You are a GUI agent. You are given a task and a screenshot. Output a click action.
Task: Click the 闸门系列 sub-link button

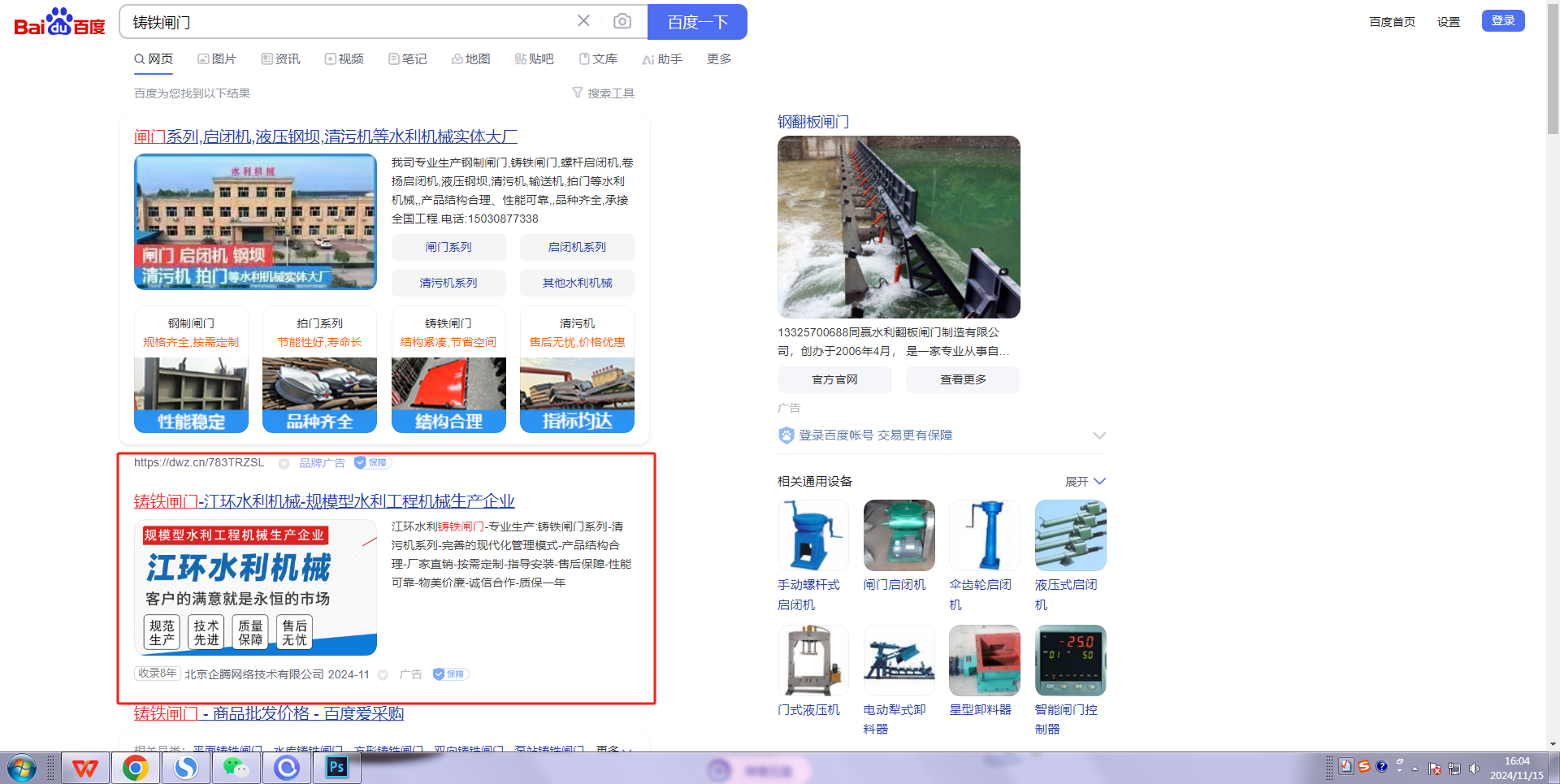pos(448,247)
